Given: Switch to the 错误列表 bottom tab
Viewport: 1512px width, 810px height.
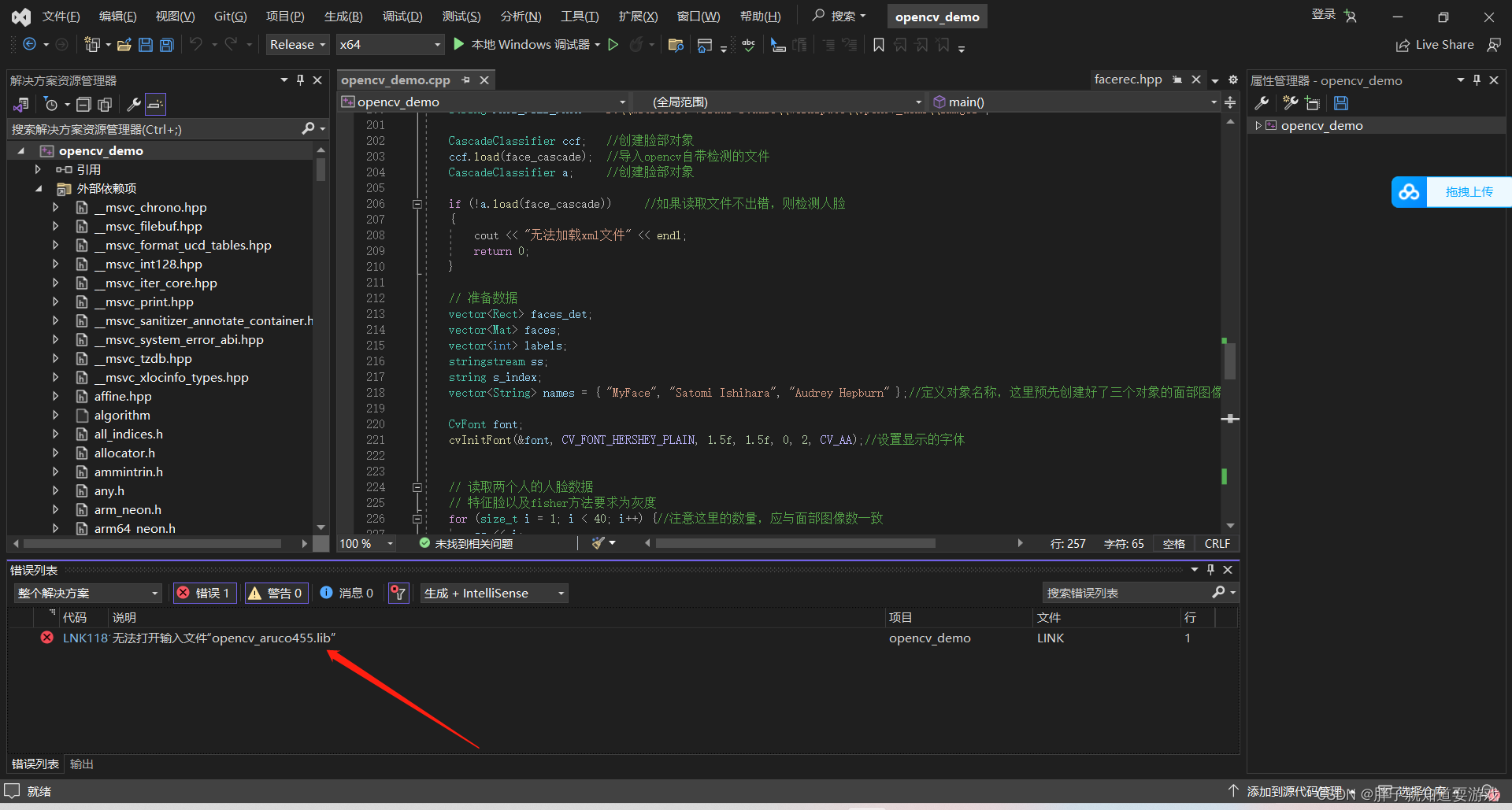Looking at the screenshot, I should click(x=35, y=764).
